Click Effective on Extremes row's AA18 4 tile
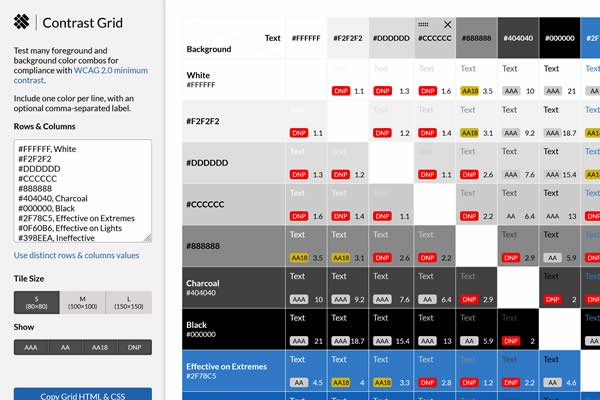This screenshot has height=400, width=600. [x=348, y=371]
